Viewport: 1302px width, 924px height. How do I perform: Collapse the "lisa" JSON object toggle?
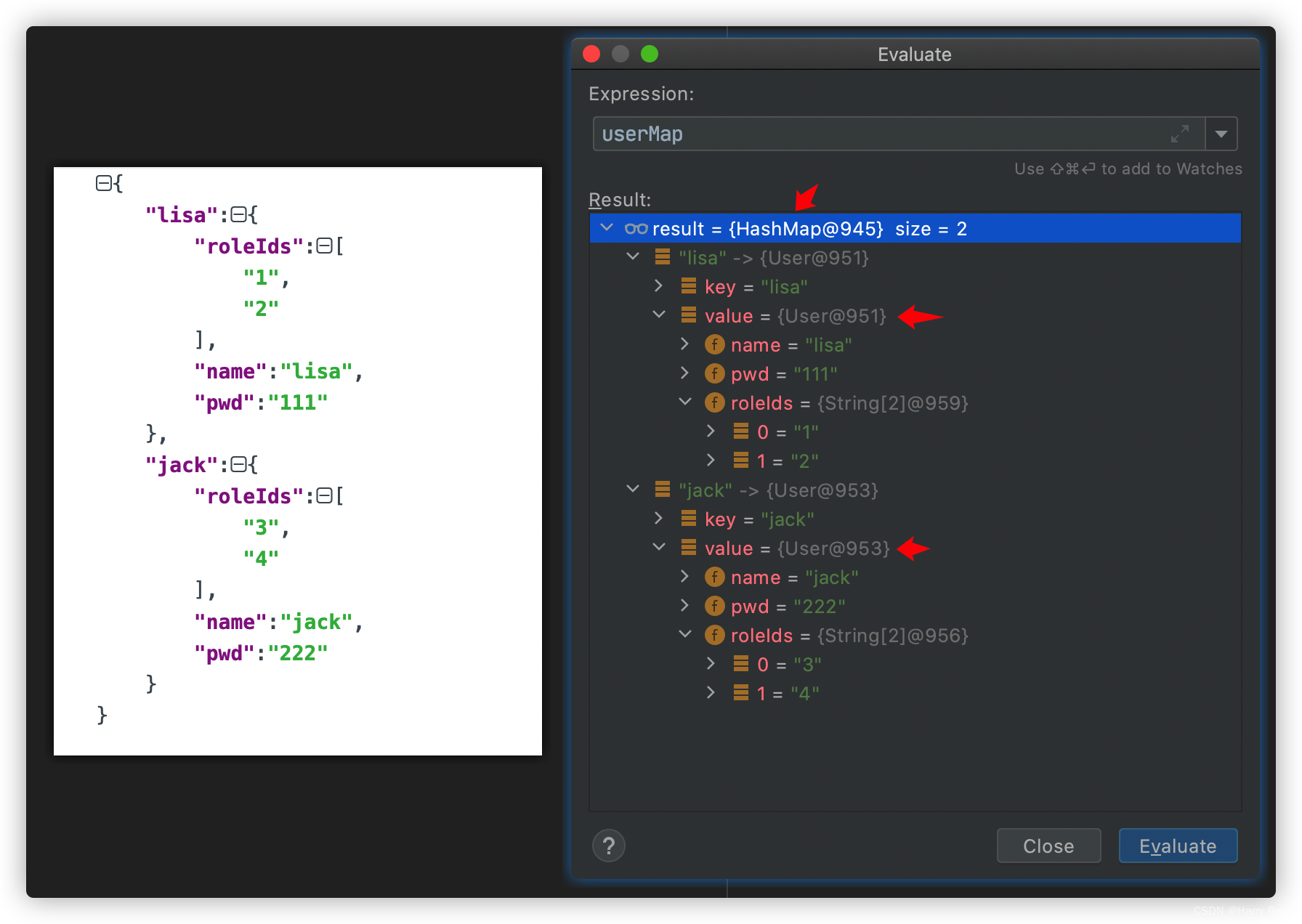[239, 214]
